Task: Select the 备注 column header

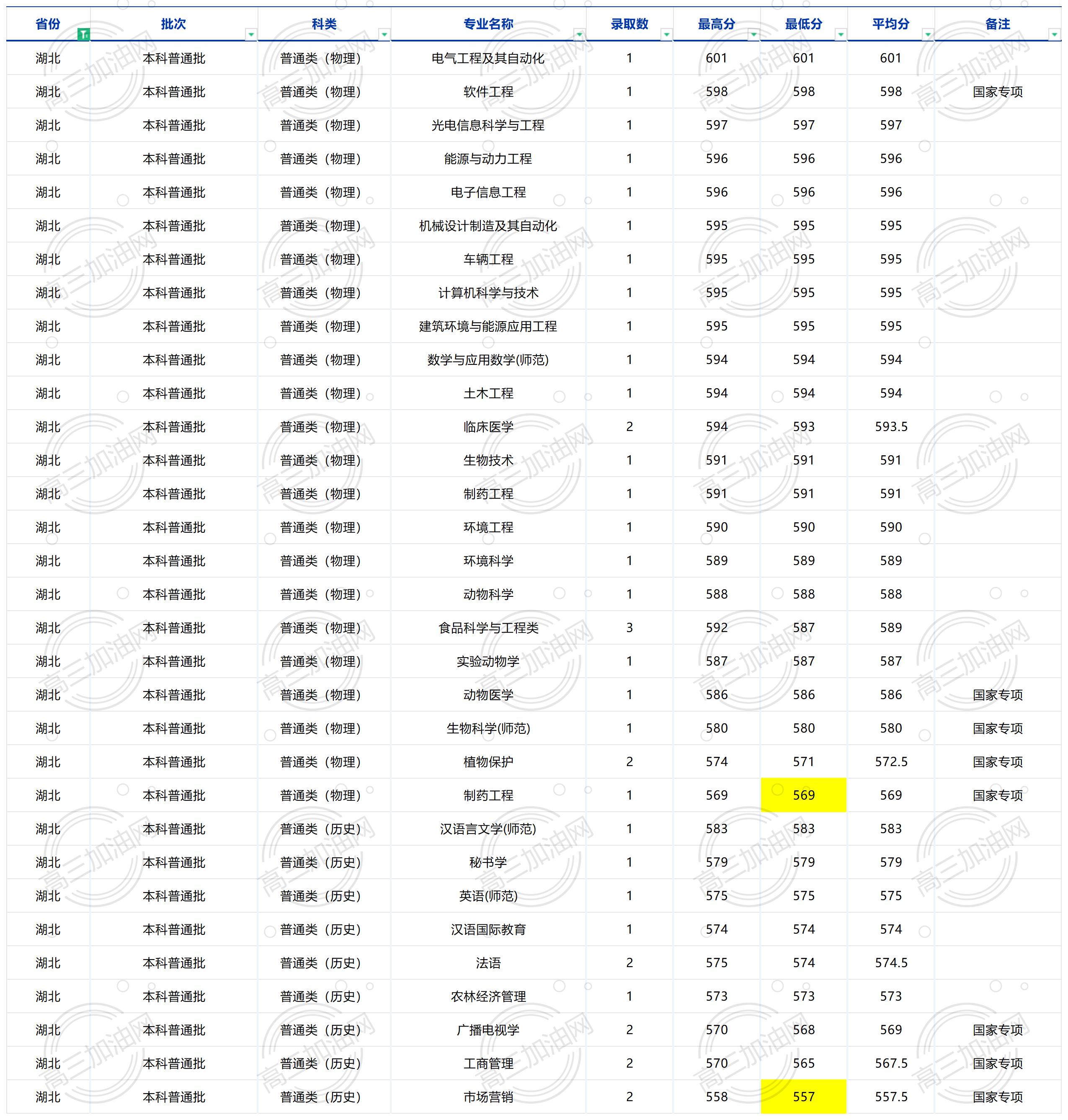Action: coord(997,24)
